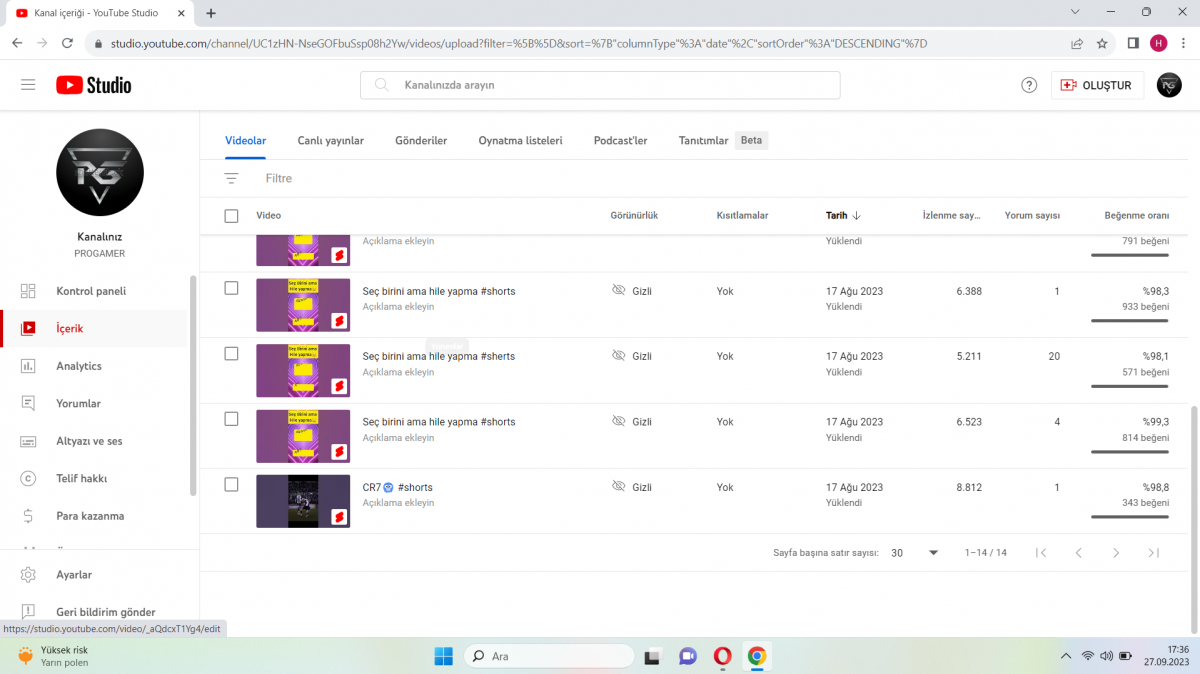Sort by Beğenme oranı column
The image size is (1200, 674).
[x=1136, y=215]
